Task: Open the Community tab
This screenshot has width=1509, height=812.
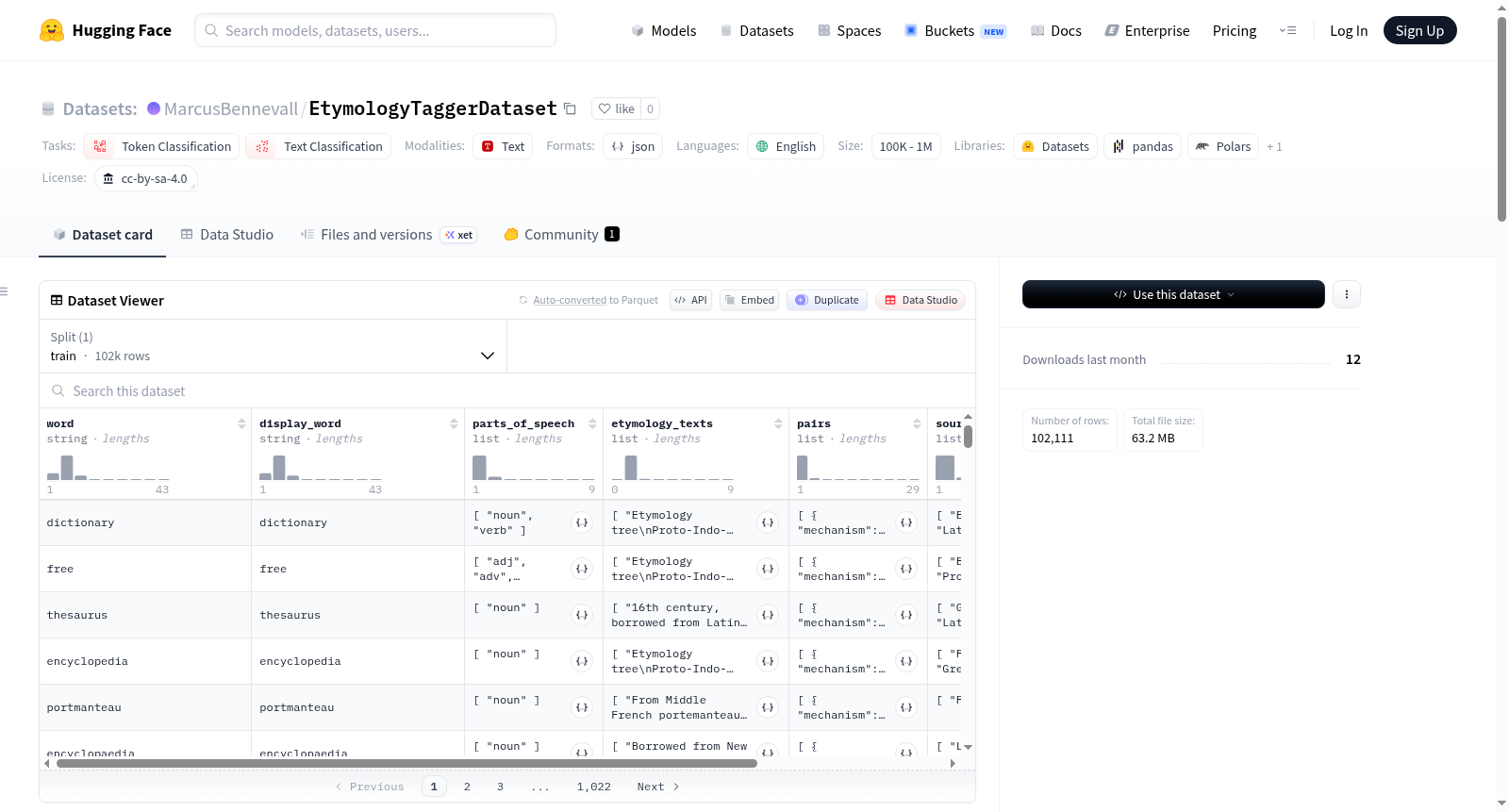Action: 561,235
